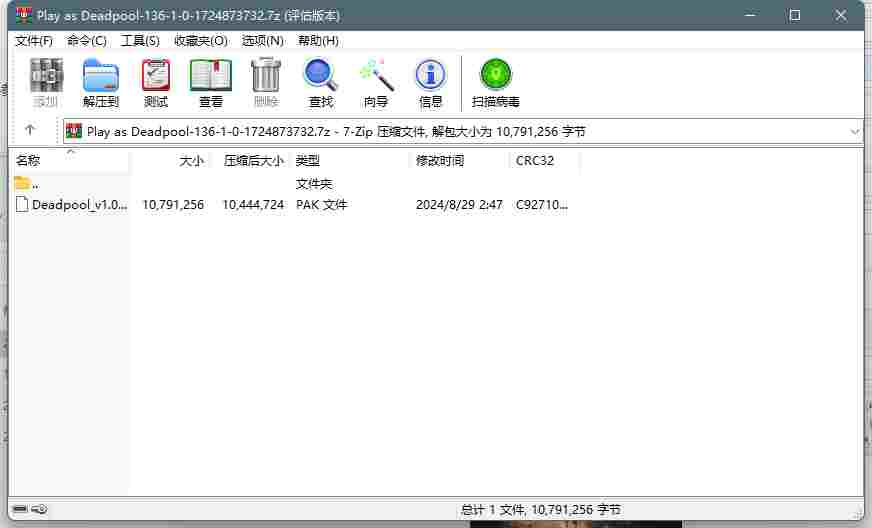Screen dimensions: 872x528
Task: Open the Options (选项) menu
Action: [x=262, y=41]
